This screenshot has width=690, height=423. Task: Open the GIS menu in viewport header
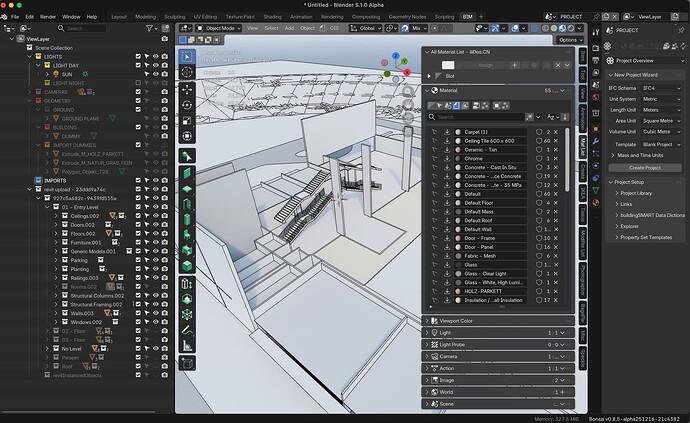334,28
